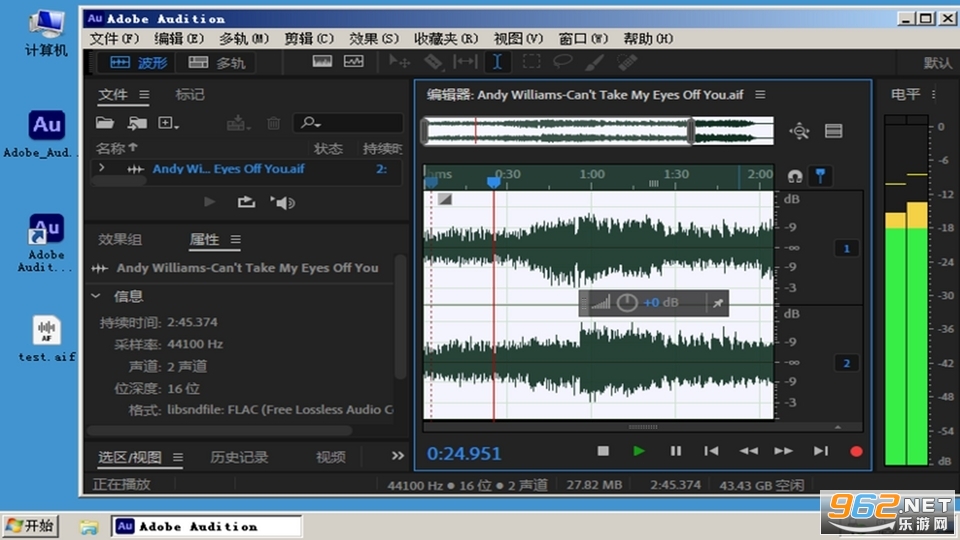Image resolution: width=960 pixels, height=540 pixels.
Task: Open the 收藏夹 menu
Action: pyautogui.click(x=446, y=39)
